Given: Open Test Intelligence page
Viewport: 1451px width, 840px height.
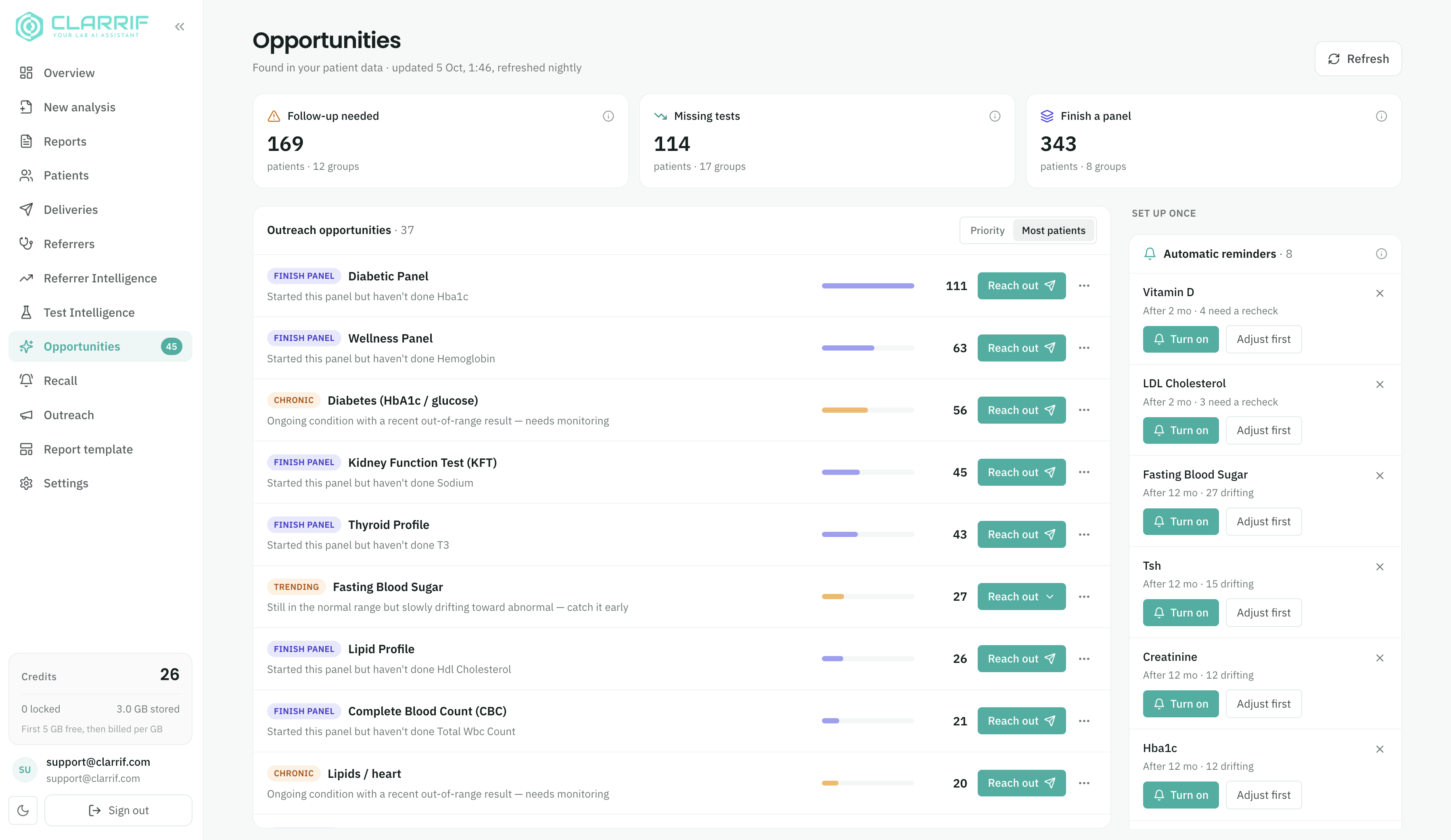Looking at the screenshot, I should [x=100, y=312].
